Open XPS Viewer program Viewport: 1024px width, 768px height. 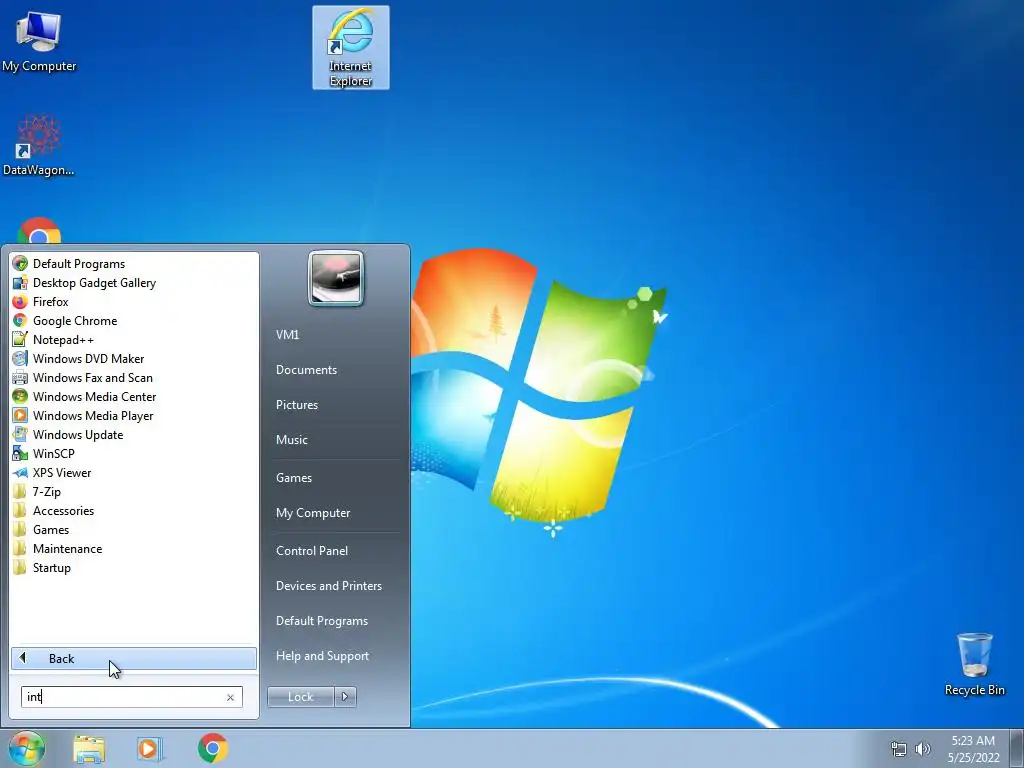click(134, 472)
